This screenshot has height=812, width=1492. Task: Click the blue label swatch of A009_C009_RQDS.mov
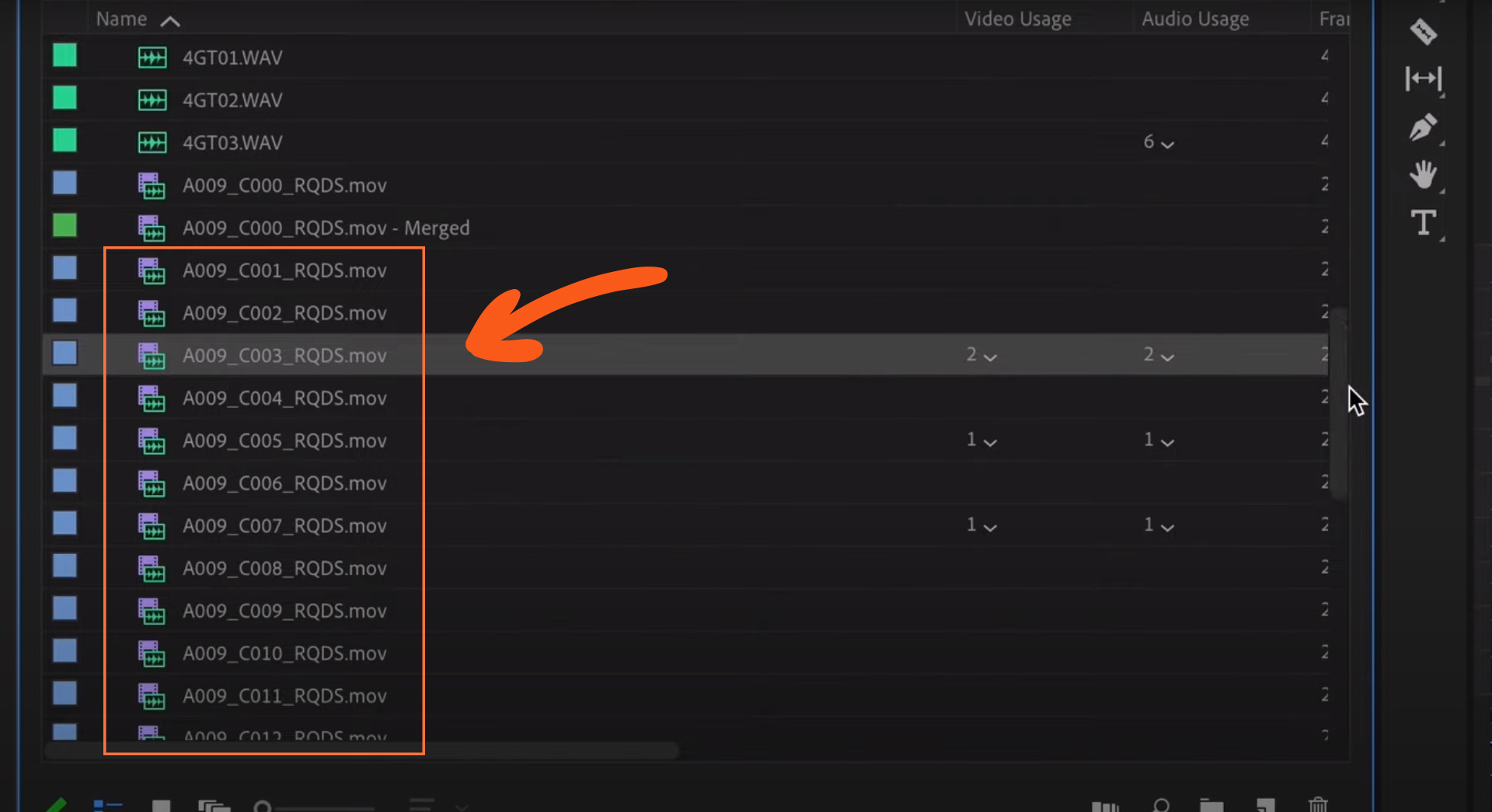click(64, 608)
